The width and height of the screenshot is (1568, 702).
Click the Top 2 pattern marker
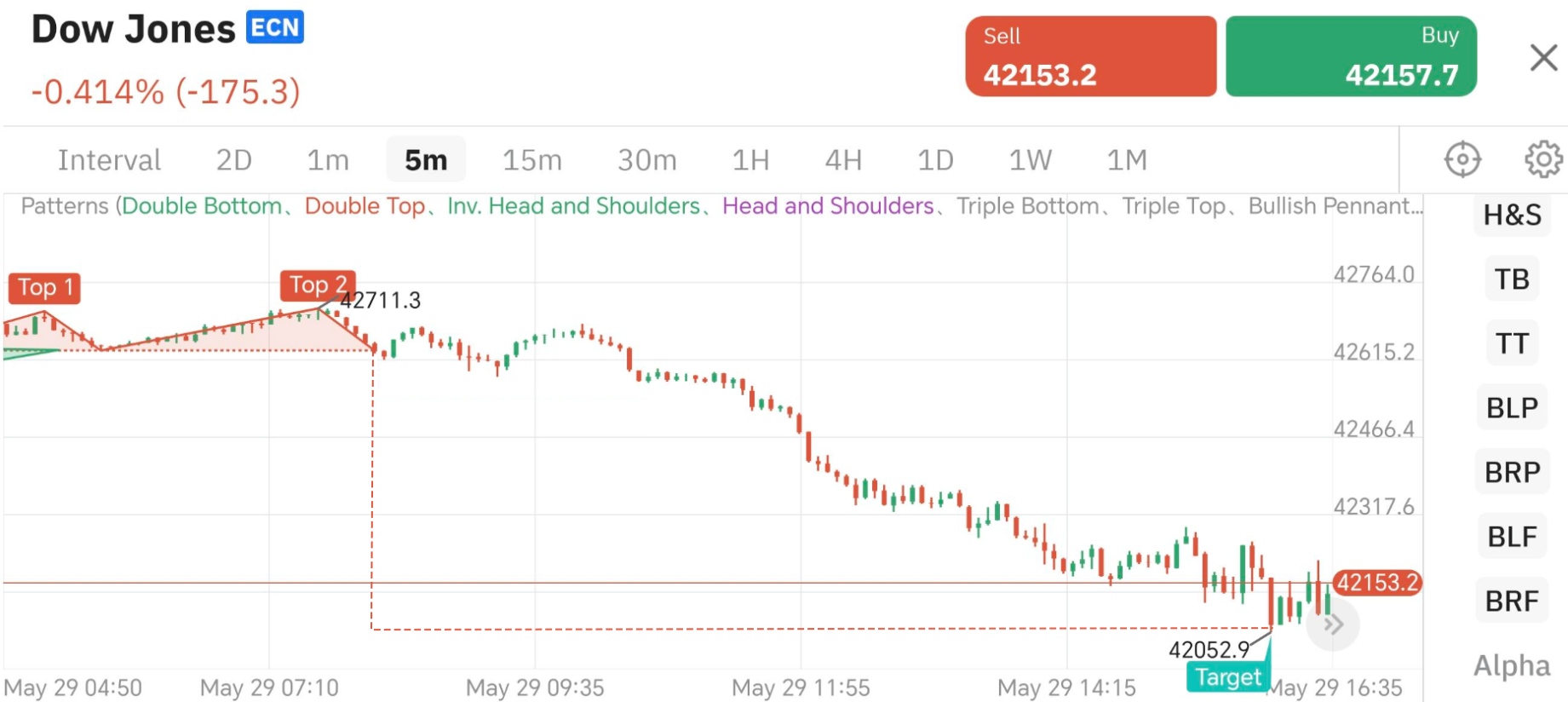318,285
